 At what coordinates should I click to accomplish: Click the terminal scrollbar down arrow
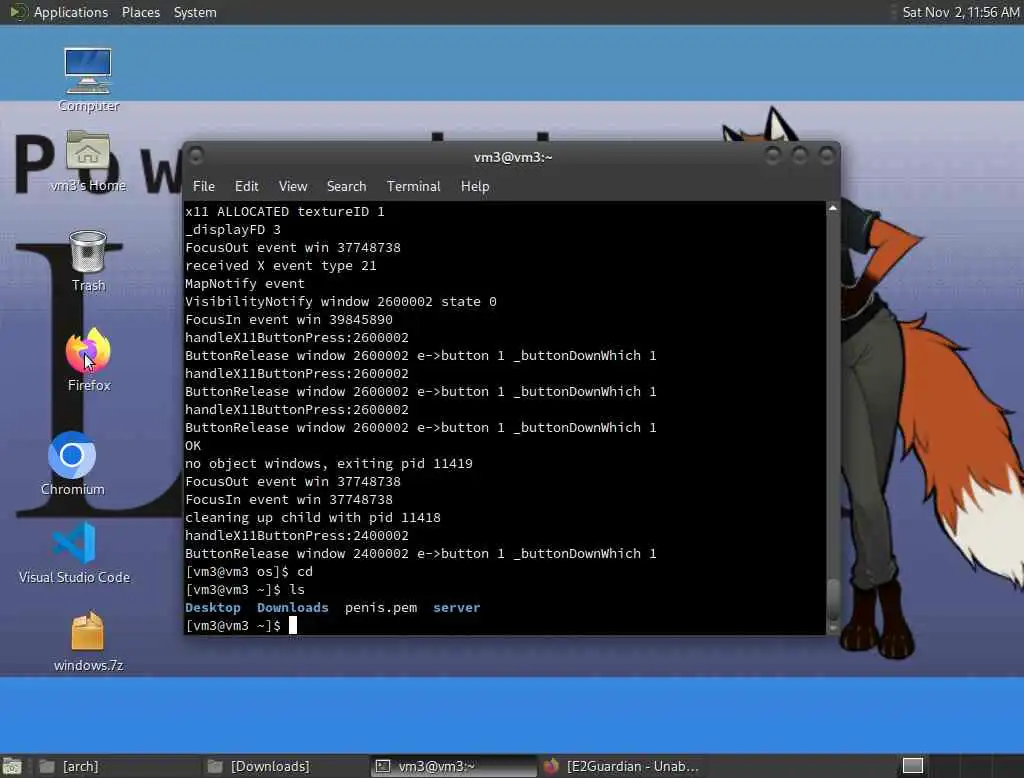(833, 628)
